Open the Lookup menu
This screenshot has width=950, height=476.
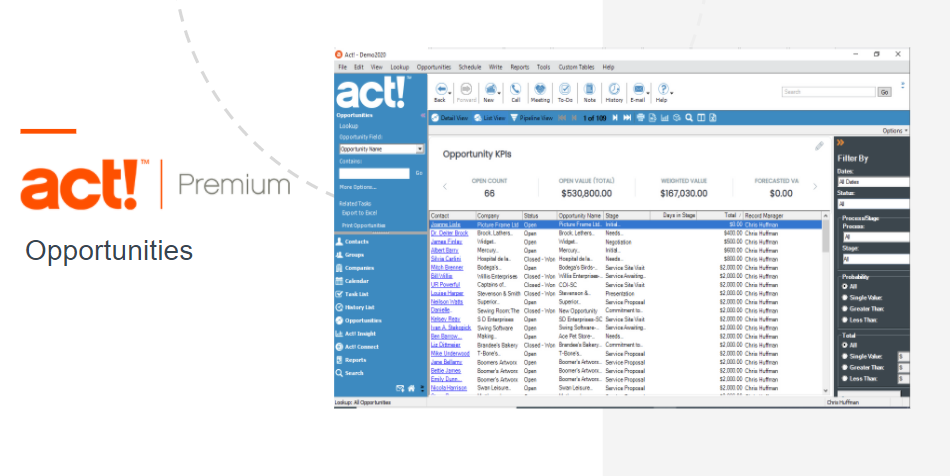point(399,67)
